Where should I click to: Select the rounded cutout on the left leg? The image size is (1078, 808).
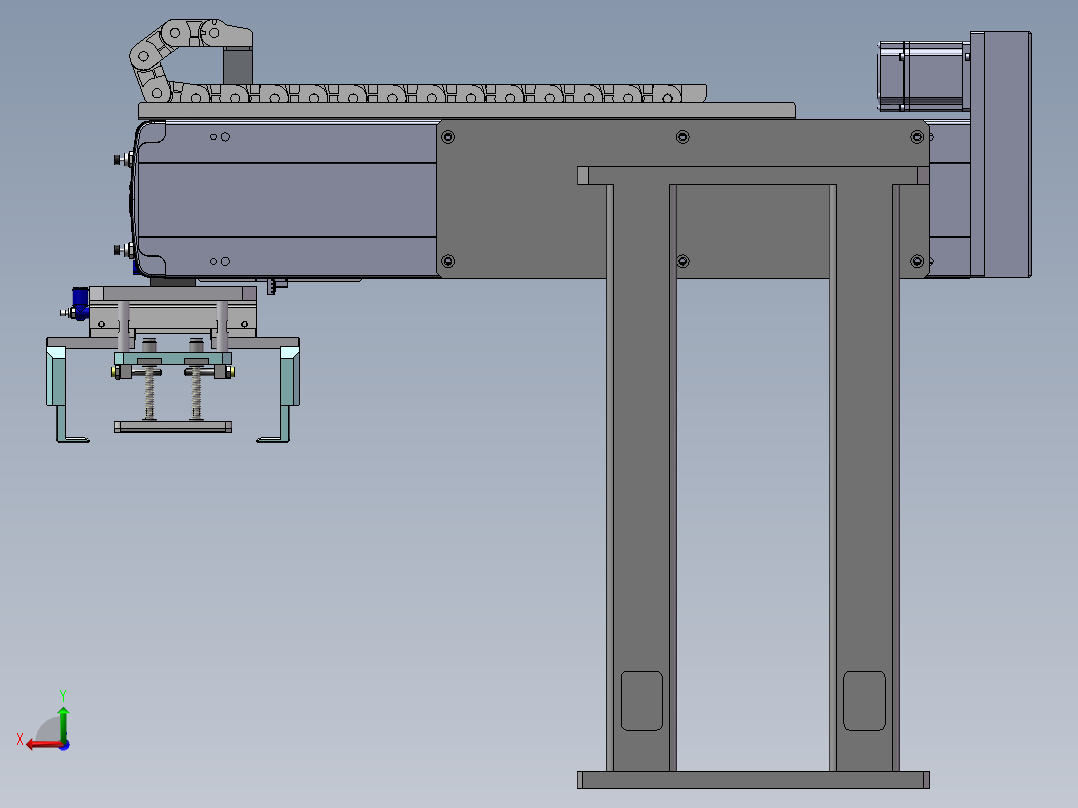pos(641,701)
